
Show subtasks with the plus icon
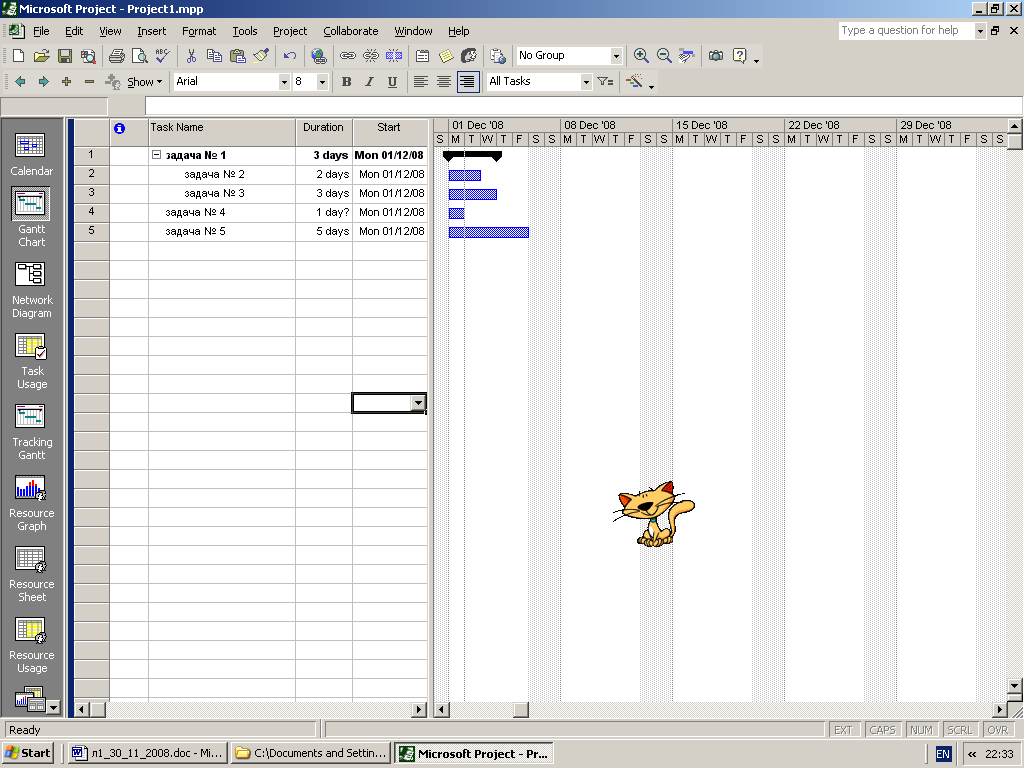(66, 82)
